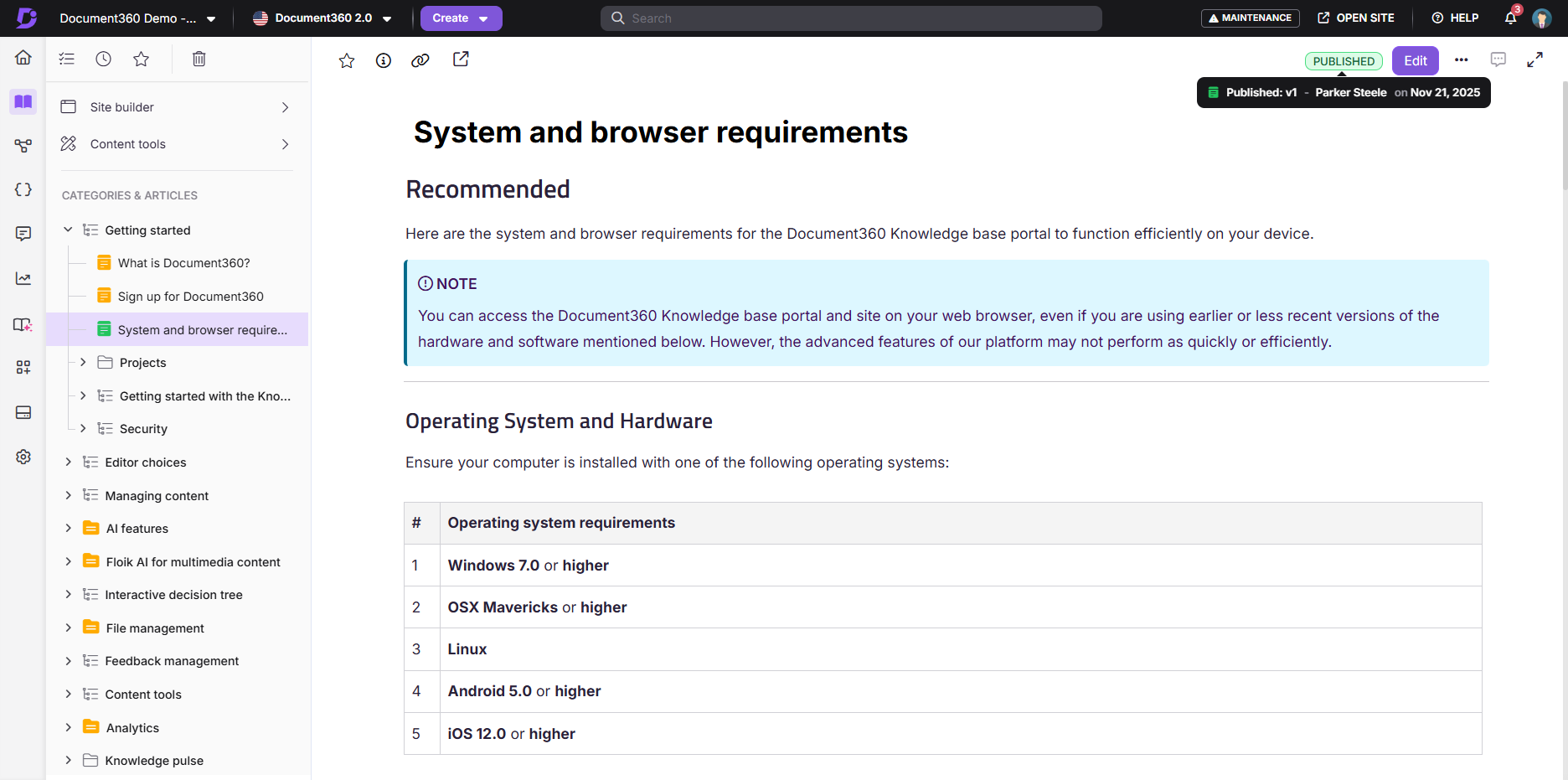Open the recycle bin trash icon
Image resolution: width=1568 pixels, height=780 pixels.
[199, 59]
